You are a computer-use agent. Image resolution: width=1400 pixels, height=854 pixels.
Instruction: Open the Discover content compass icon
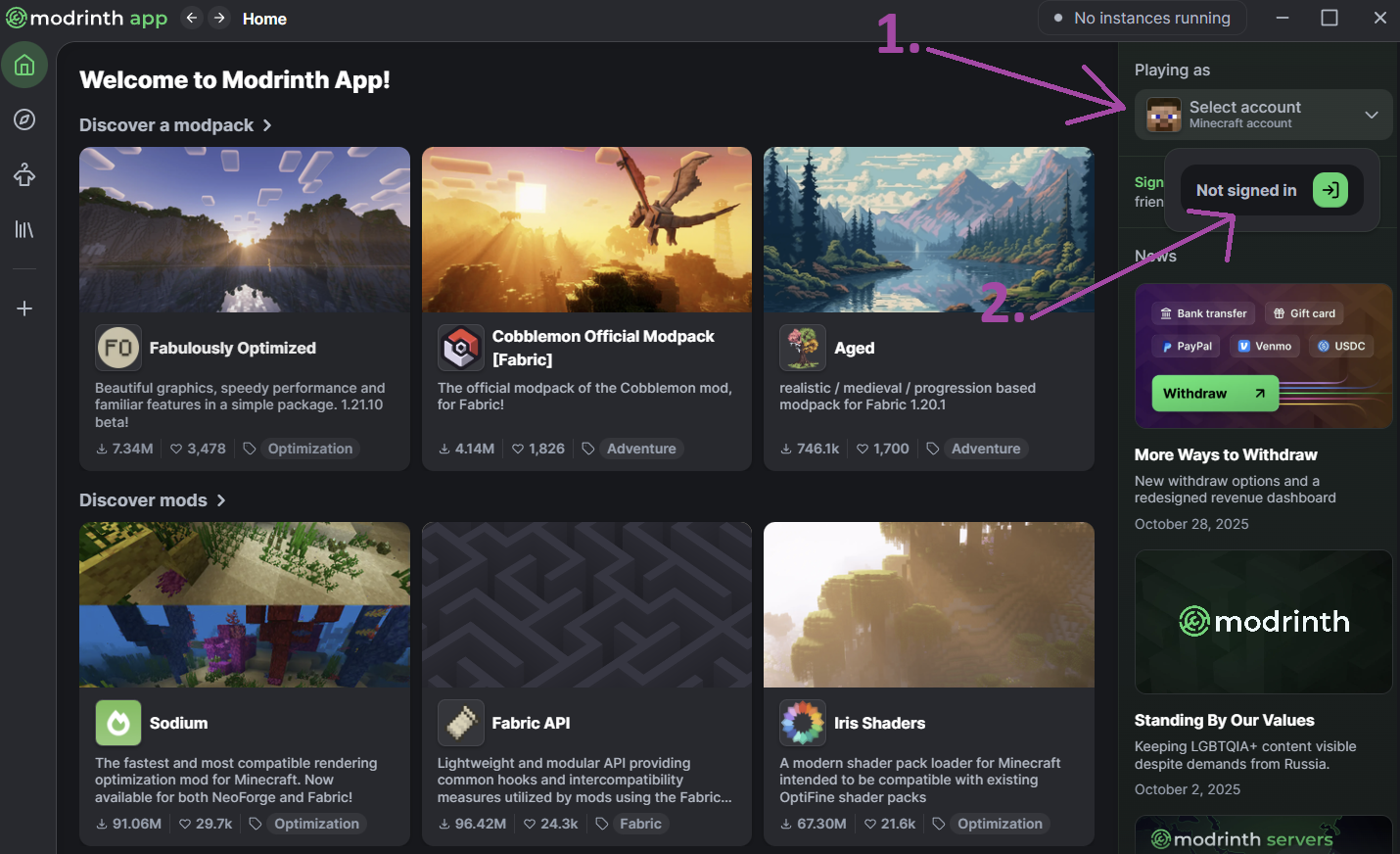pos(24,119)
